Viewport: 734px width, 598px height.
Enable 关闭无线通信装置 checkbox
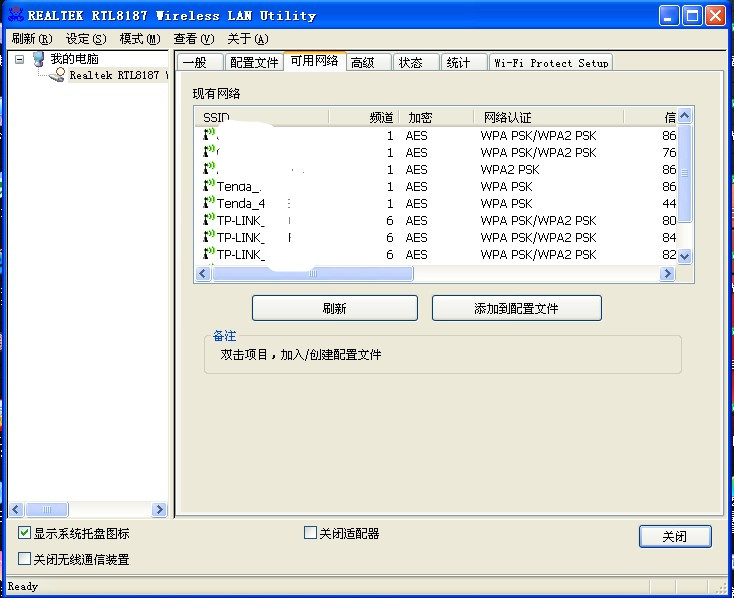pyautogui.click(x=24, y=558)
